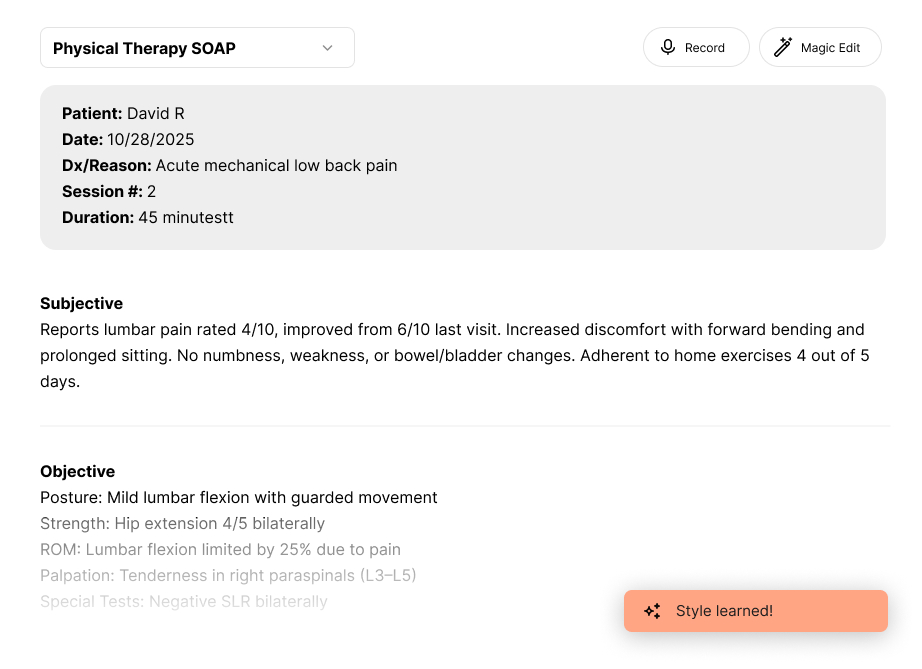Open the Physical Therapy SOAP template selector
Screen dimensions: 922x669
pos(197,48)
